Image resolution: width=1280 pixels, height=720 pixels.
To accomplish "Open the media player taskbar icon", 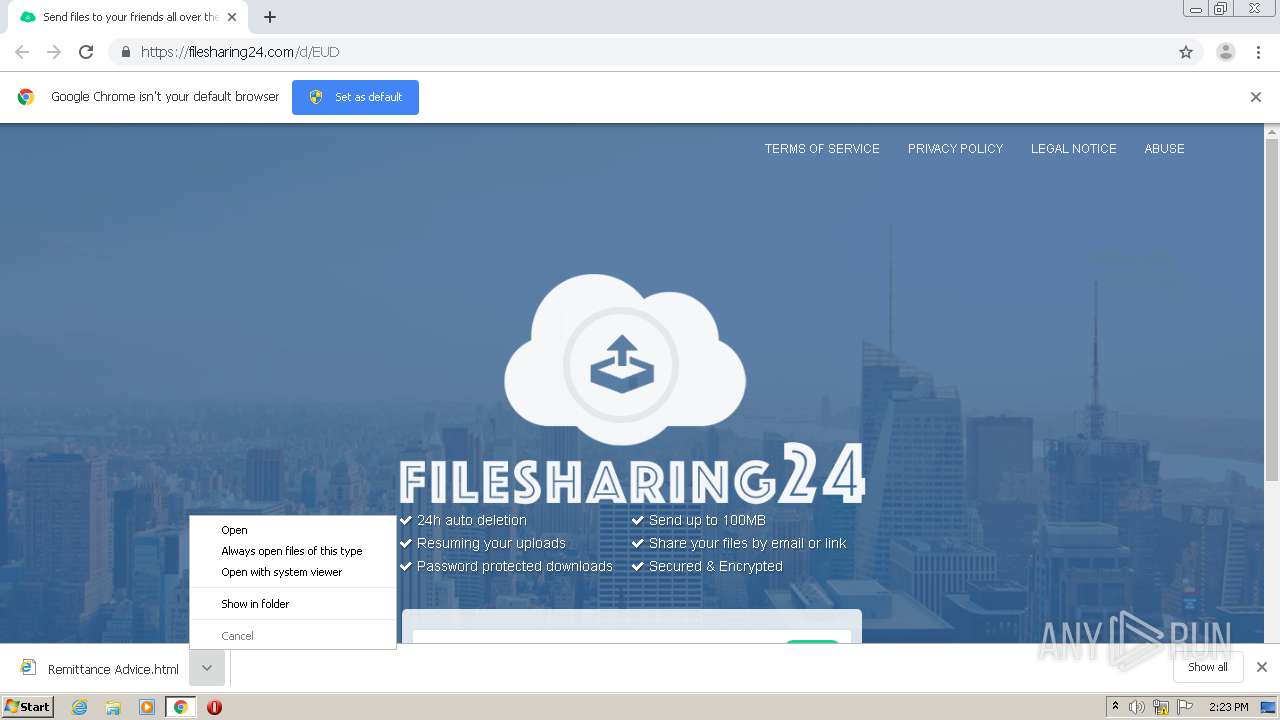I will [147, 707].
